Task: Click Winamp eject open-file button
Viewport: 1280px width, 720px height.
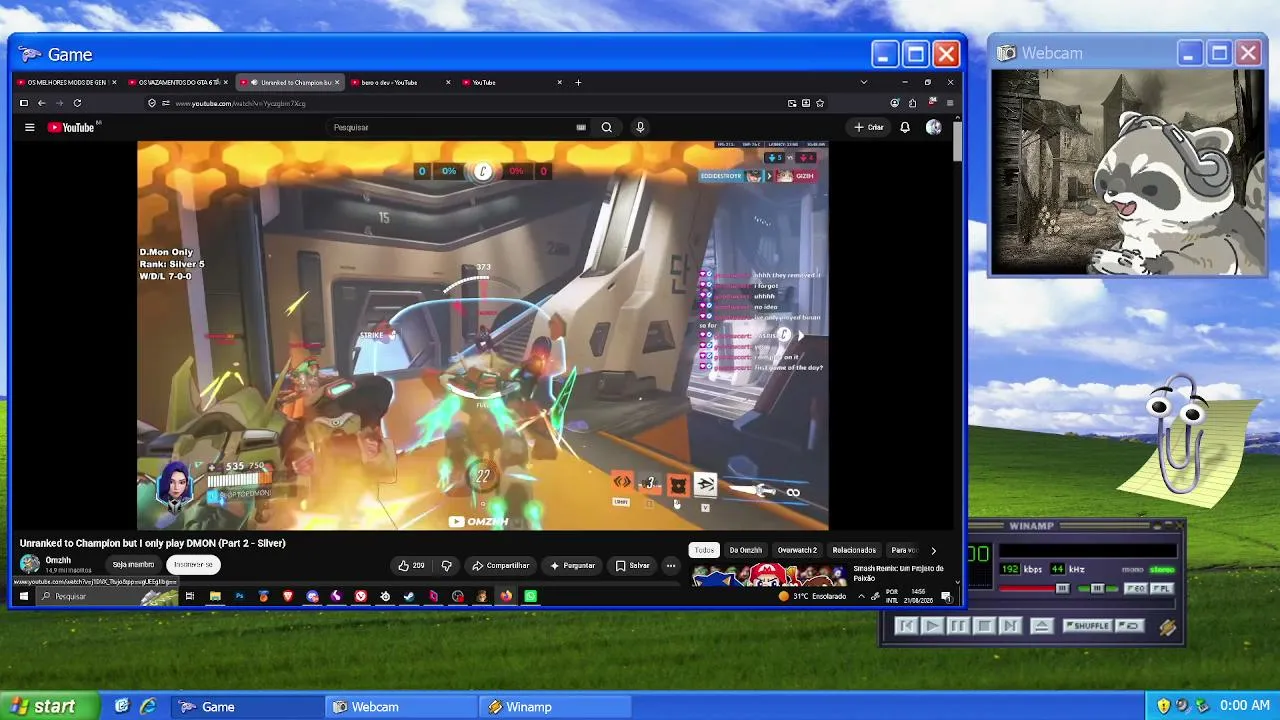Action: (1041, 626)
